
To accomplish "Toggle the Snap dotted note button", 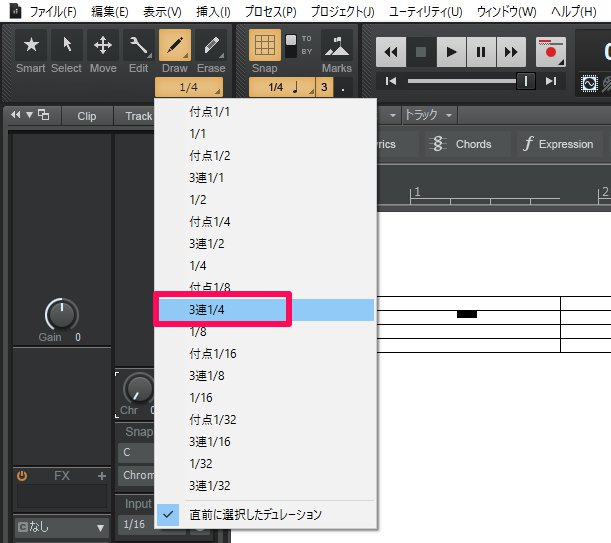I will tap(343, 87).
